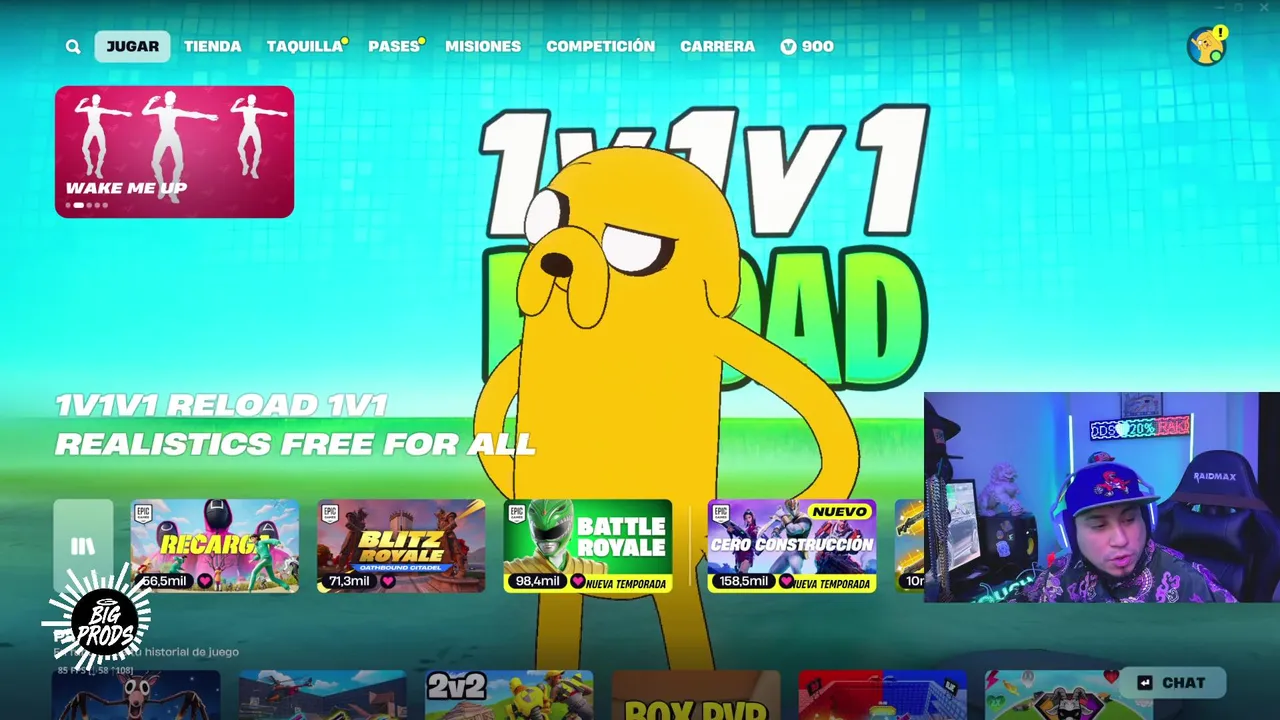Viewport: 1280px width, 720px height.
Task: Click the V-Bucks coin icon
Action: (x=788, y=47)
